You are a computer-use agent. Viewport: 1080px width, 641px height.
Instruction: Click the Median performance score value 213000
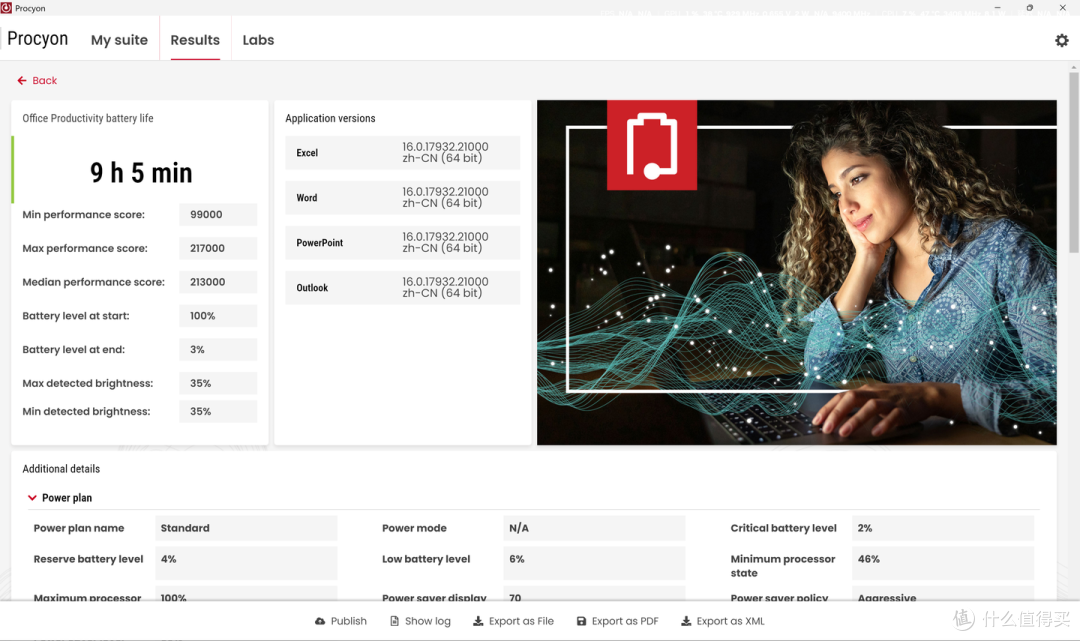[218, 282]
